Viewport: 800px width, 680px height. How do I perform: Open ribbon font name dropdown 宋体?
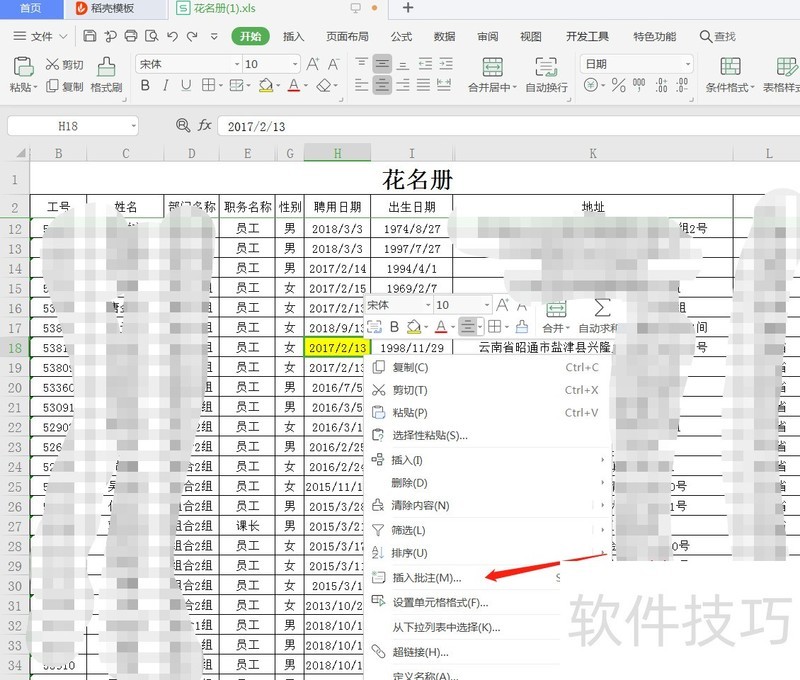tap(237, 64)
